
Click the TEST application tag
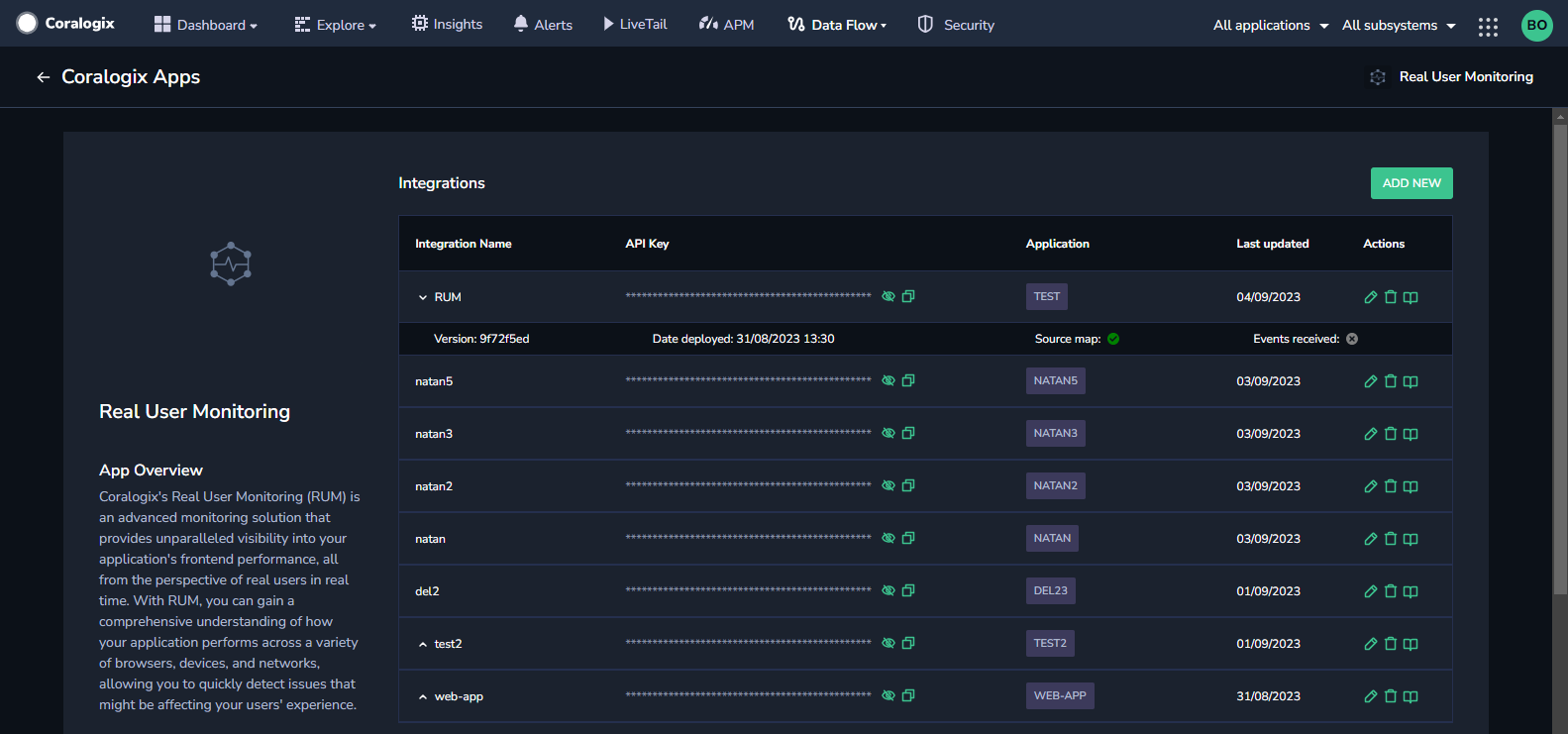coord(1047,296)
